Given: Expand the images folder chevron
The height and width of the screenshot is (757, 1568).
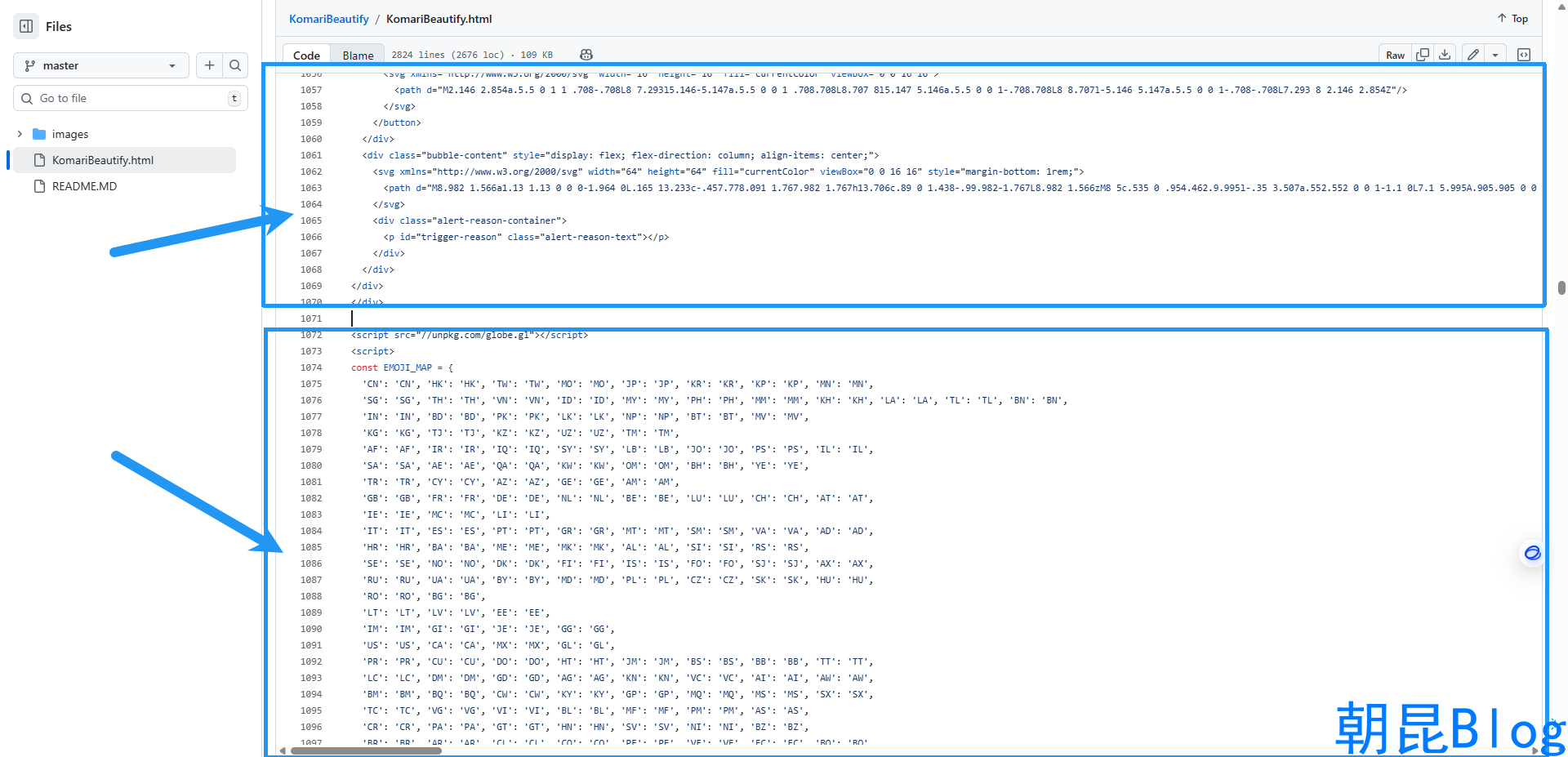Looking at the screenshot, I should (20, 134).
